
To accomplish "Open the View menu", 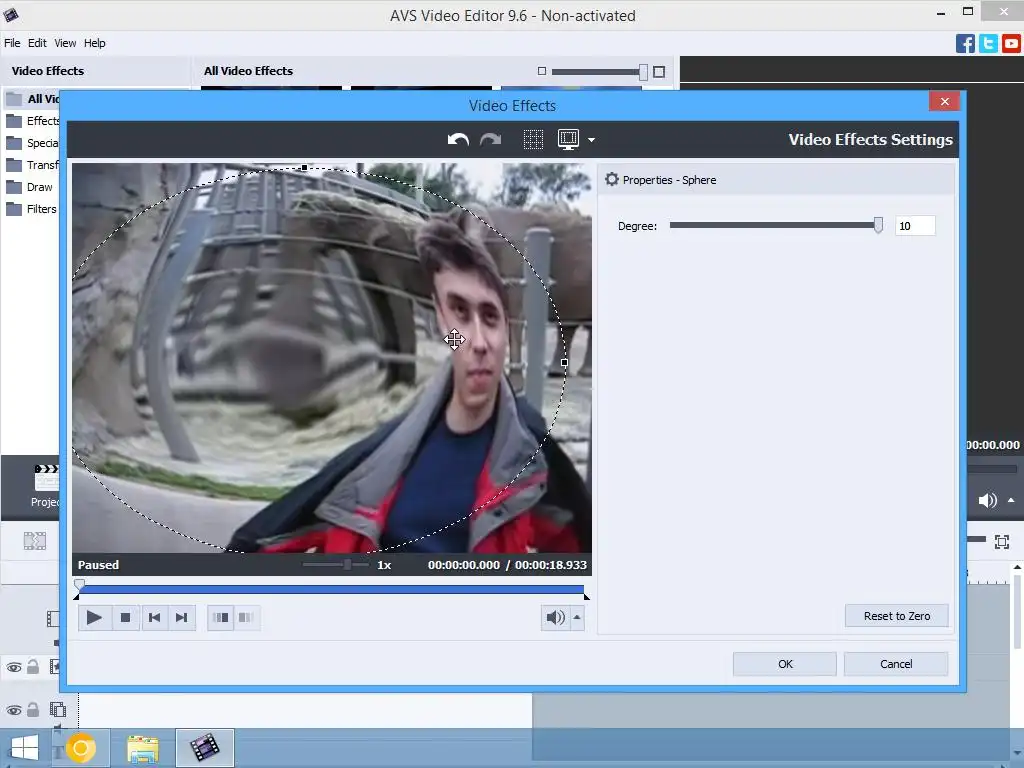I will pyautogui.click(x=65, y=43).
